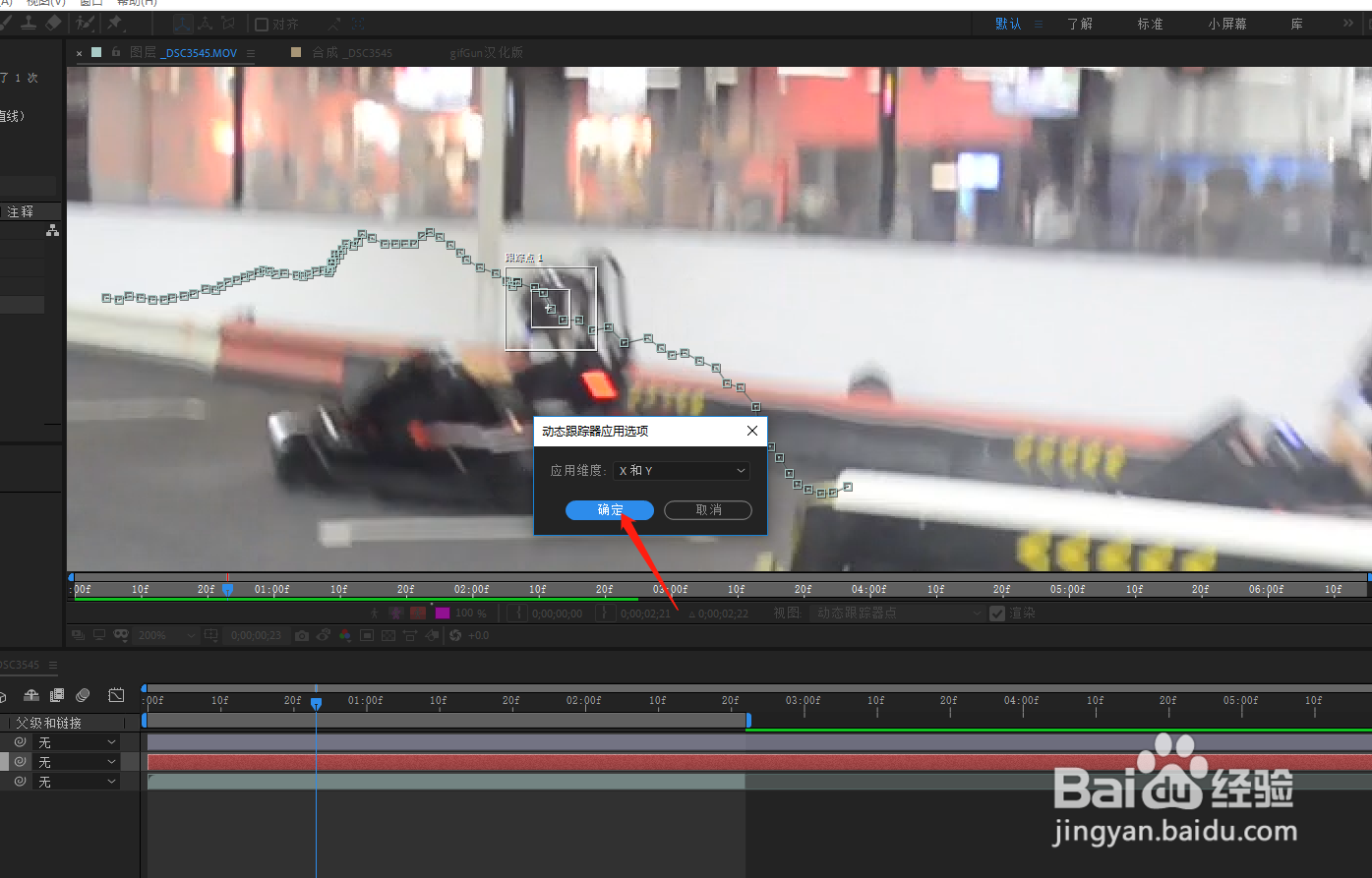Click the primary viewer icon

click(x=99, y=635)
